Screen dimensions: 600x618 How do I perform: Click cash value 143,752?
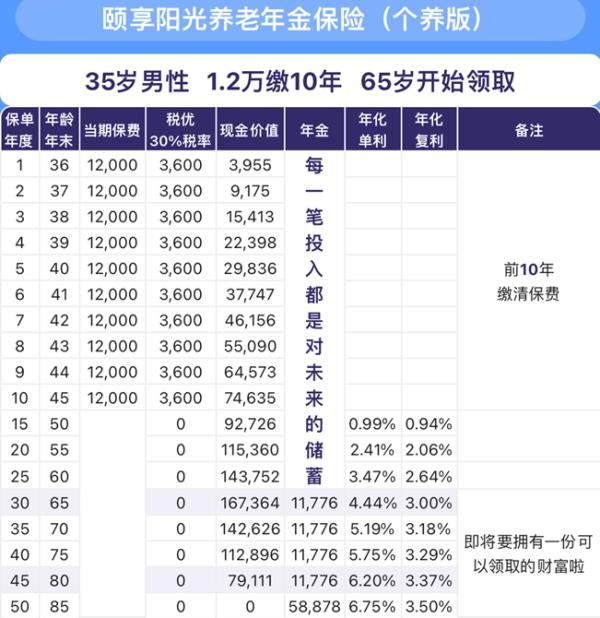coord(250,477)
